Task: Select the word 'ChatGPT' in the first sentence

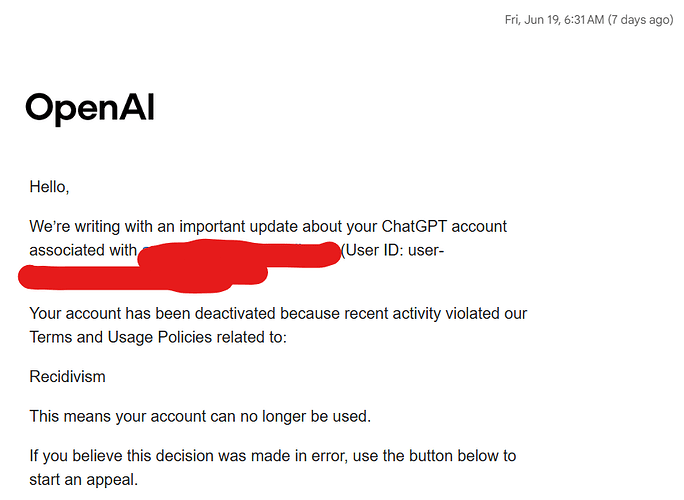Action: pos(414,226)
